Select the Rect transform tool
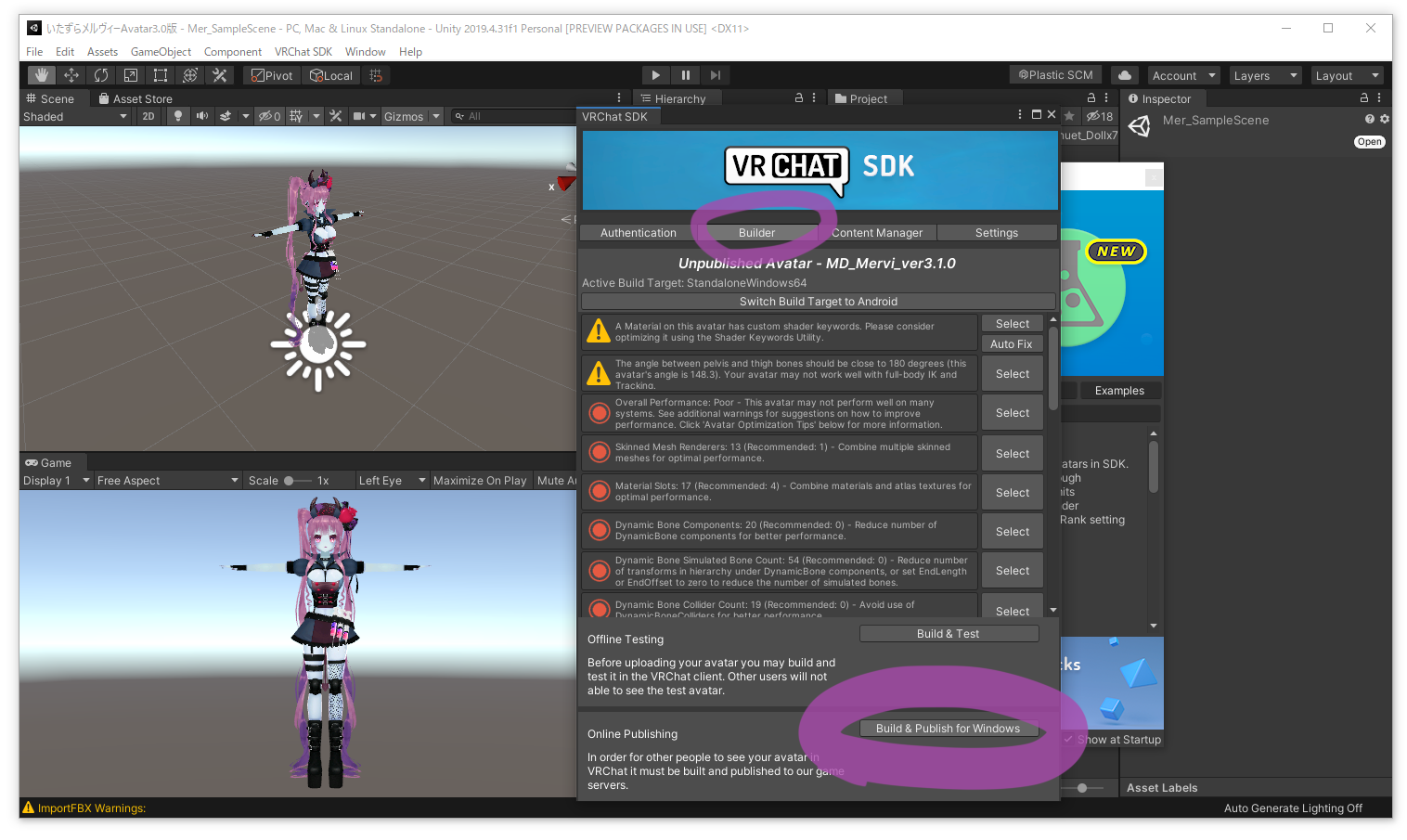The height and width of the screenshot is (840, 1407). tap(160, 75)
